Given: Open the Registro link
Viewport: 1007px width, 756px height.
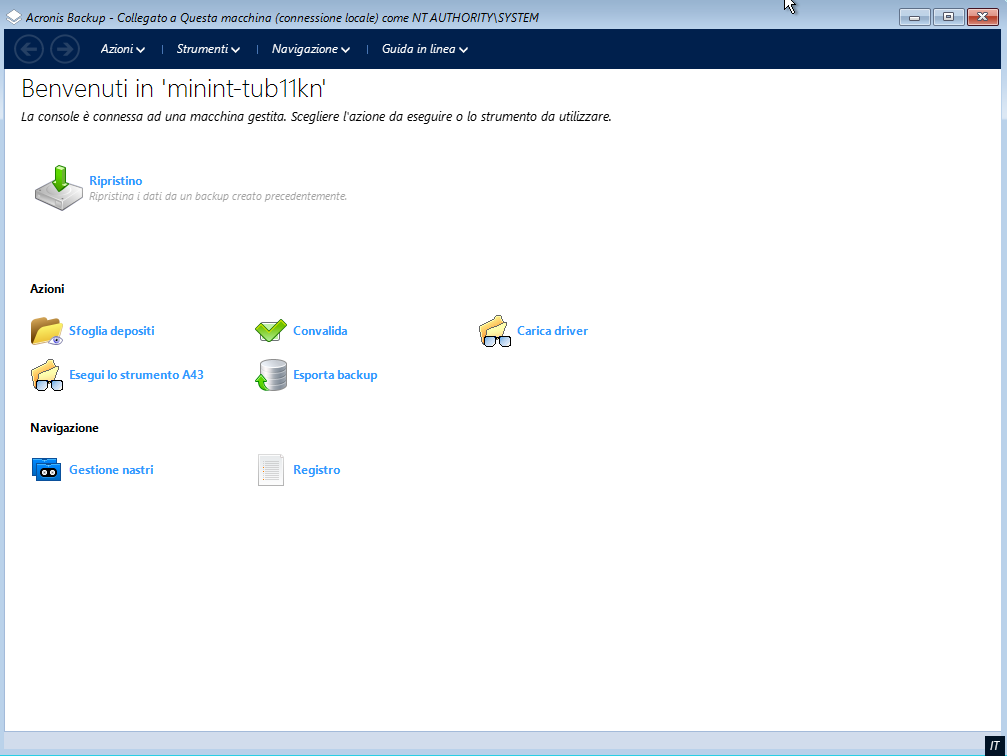Looking at the screenshot, I should coord(317,470).
